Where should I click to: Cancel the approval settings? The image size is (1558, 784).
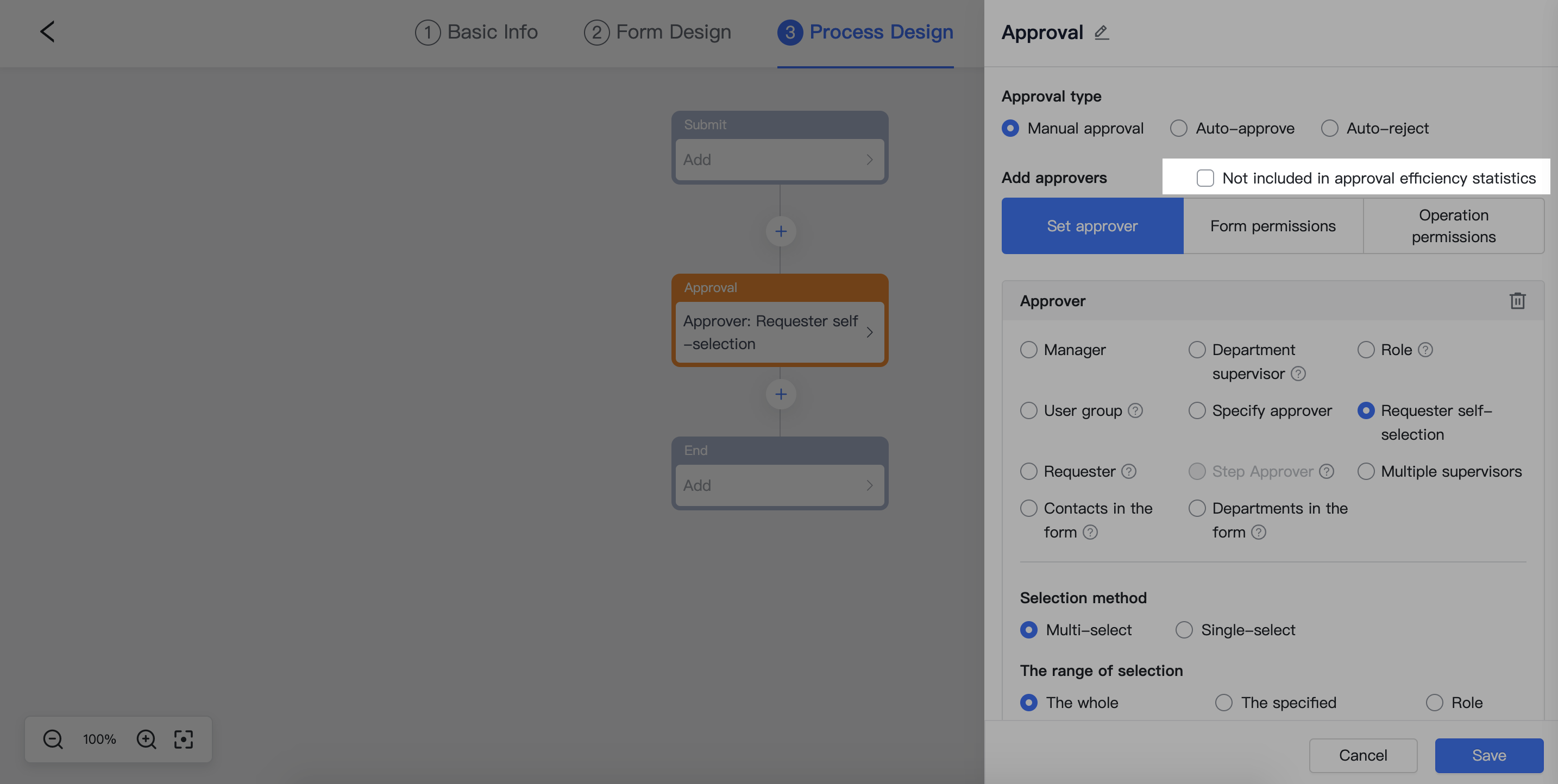(x=1362, y=756)
